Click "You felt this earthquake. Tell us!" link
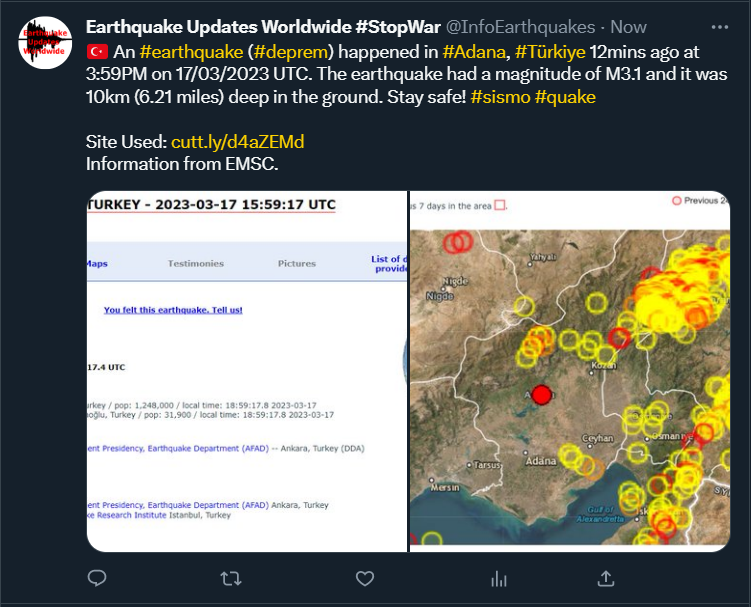The height and width of the screenshot is (607, 751). click(x=173, y=310)
